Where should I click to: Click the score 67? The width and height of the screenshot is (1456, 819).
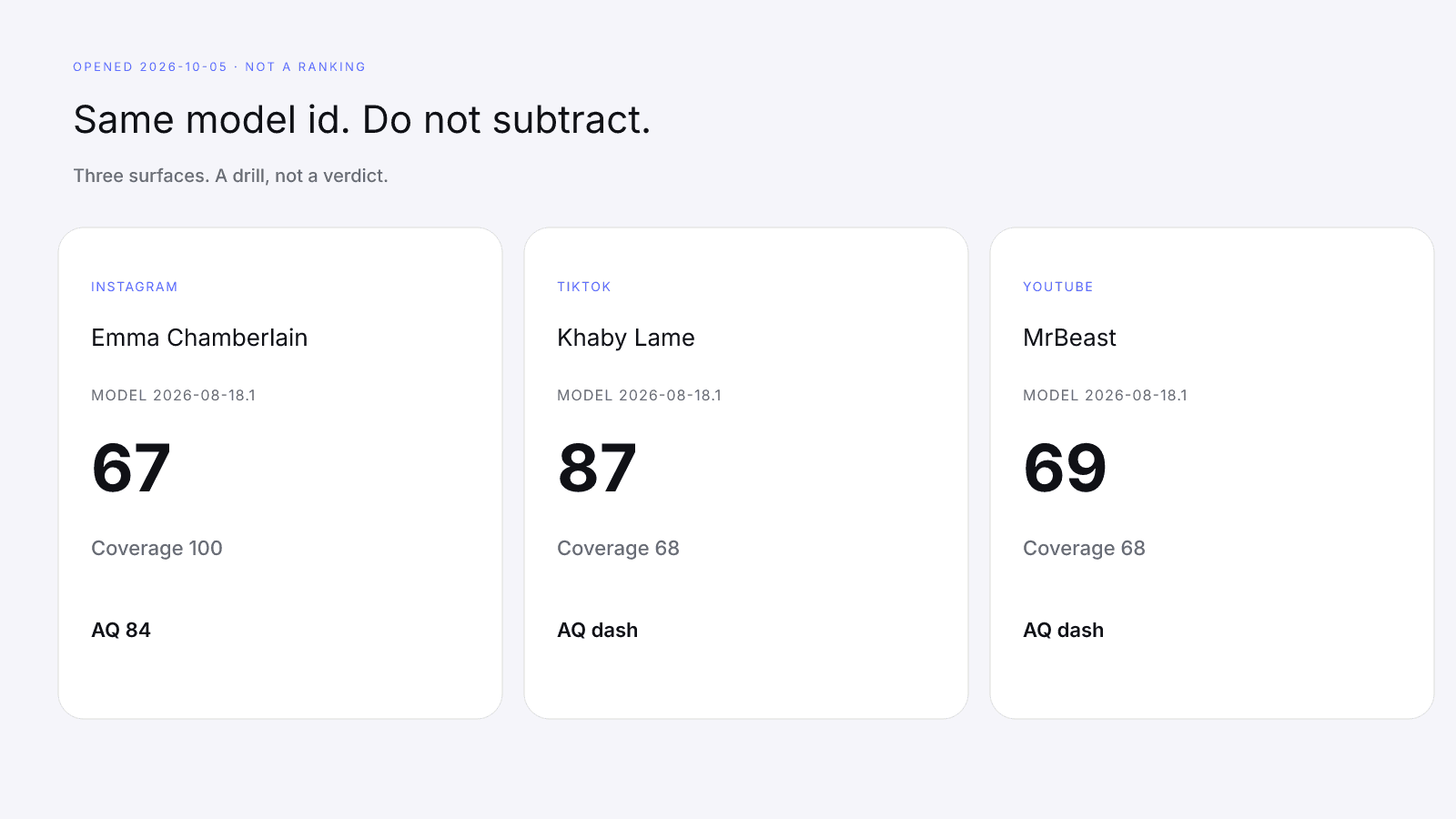131,468
